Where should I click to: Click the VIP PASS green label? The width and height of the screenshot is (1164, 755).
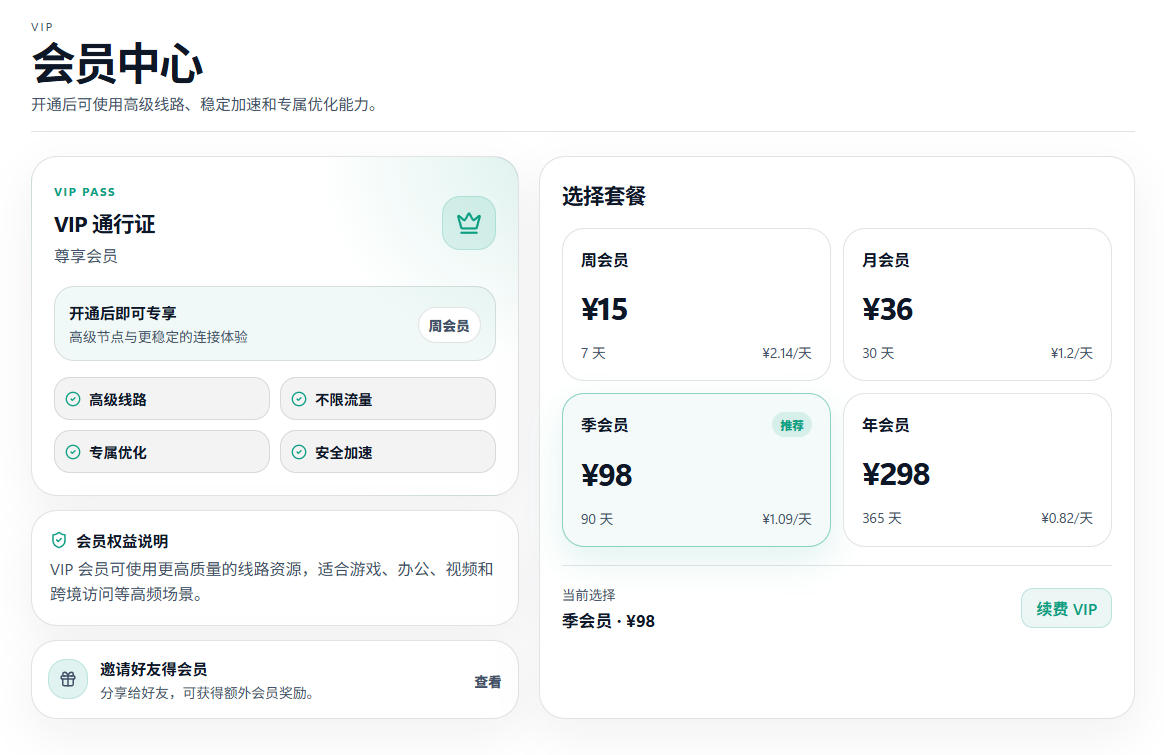pyautogui.click(x=85, y=192)
